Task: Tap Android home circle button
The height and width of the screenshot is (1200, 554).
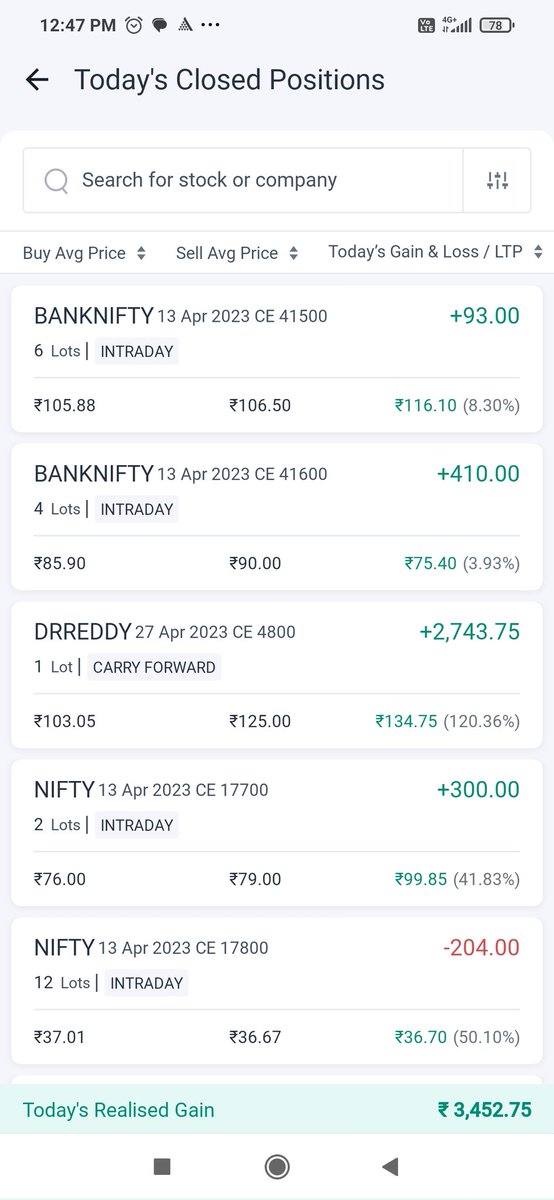Action: 277,1166
